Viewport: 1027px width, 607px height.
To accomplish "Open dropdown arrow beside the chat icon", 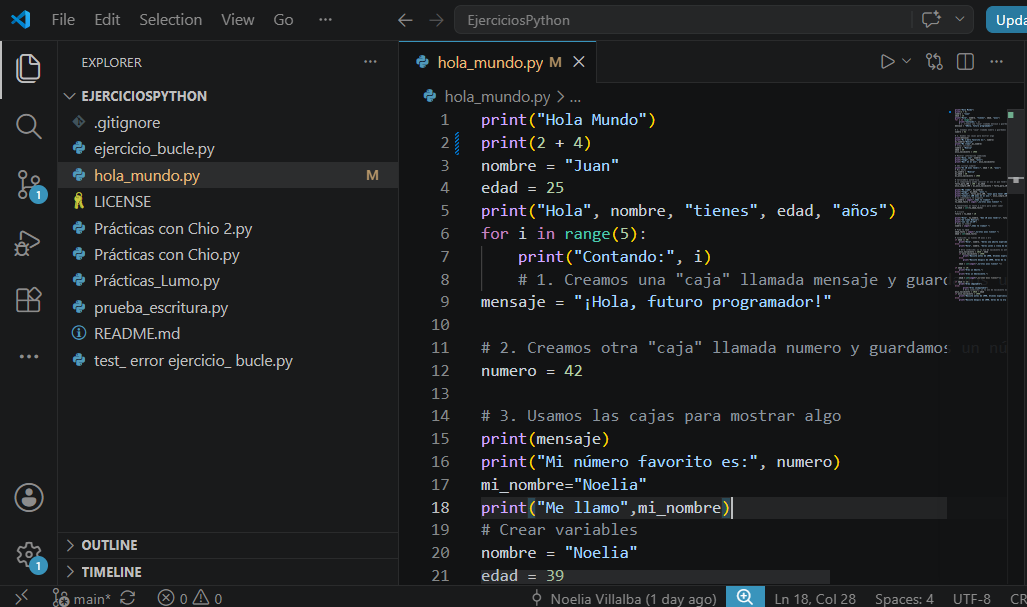I will pos(960,20).
